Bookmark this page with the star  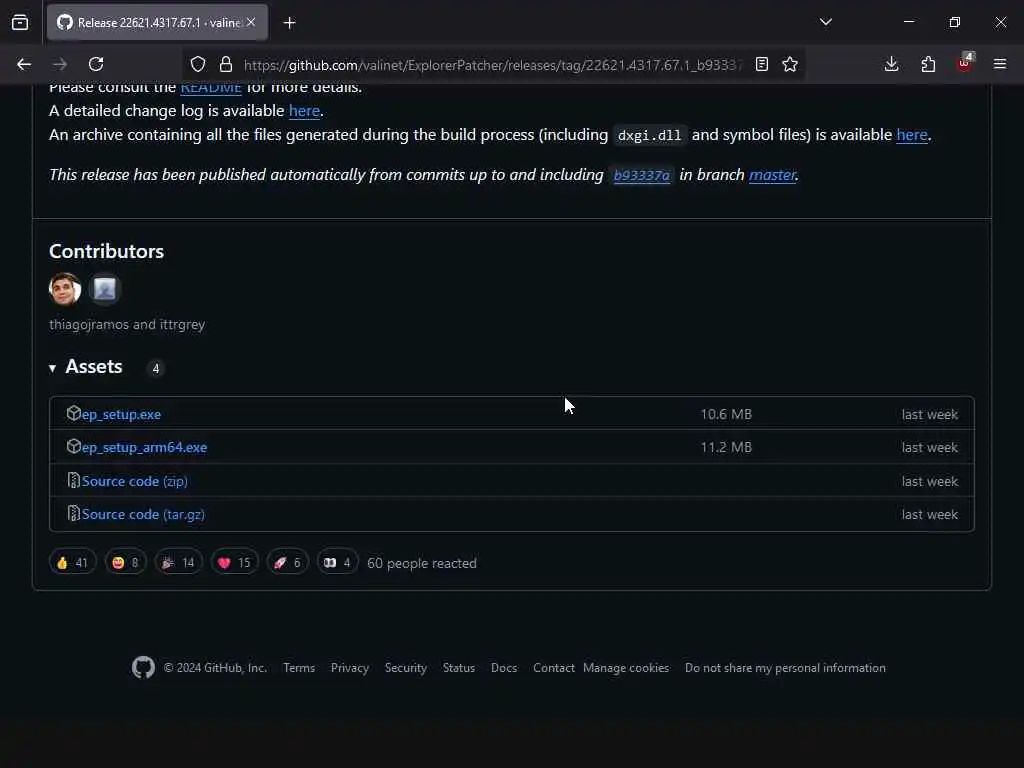pos(790,64)
